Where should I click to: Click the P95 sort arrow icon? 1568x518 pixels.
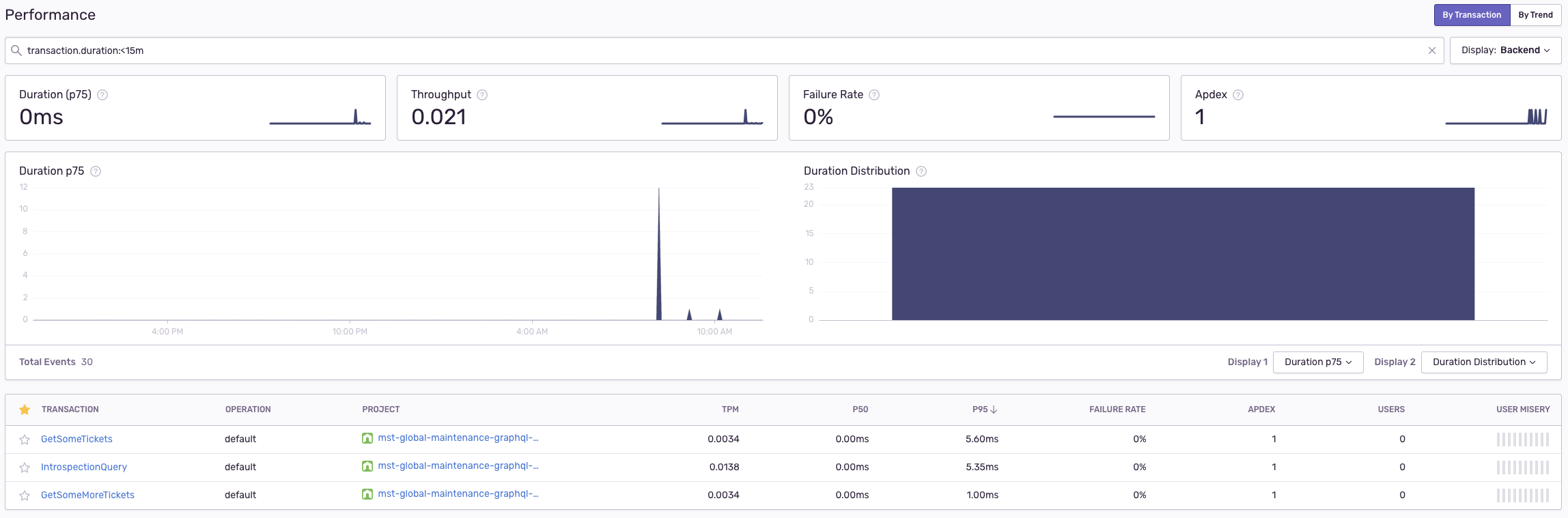click(x=994, y=409)
